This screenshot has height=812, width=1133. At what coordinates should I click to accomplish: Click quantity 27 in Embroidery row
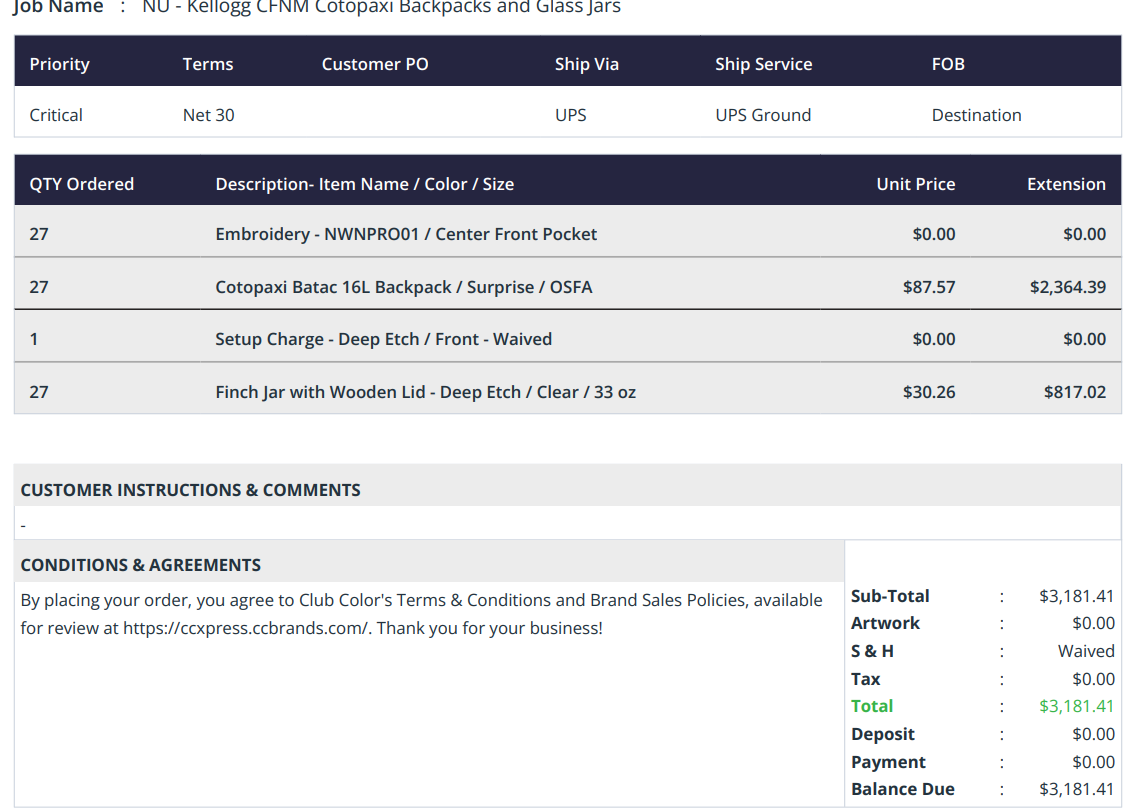point(39,234)
